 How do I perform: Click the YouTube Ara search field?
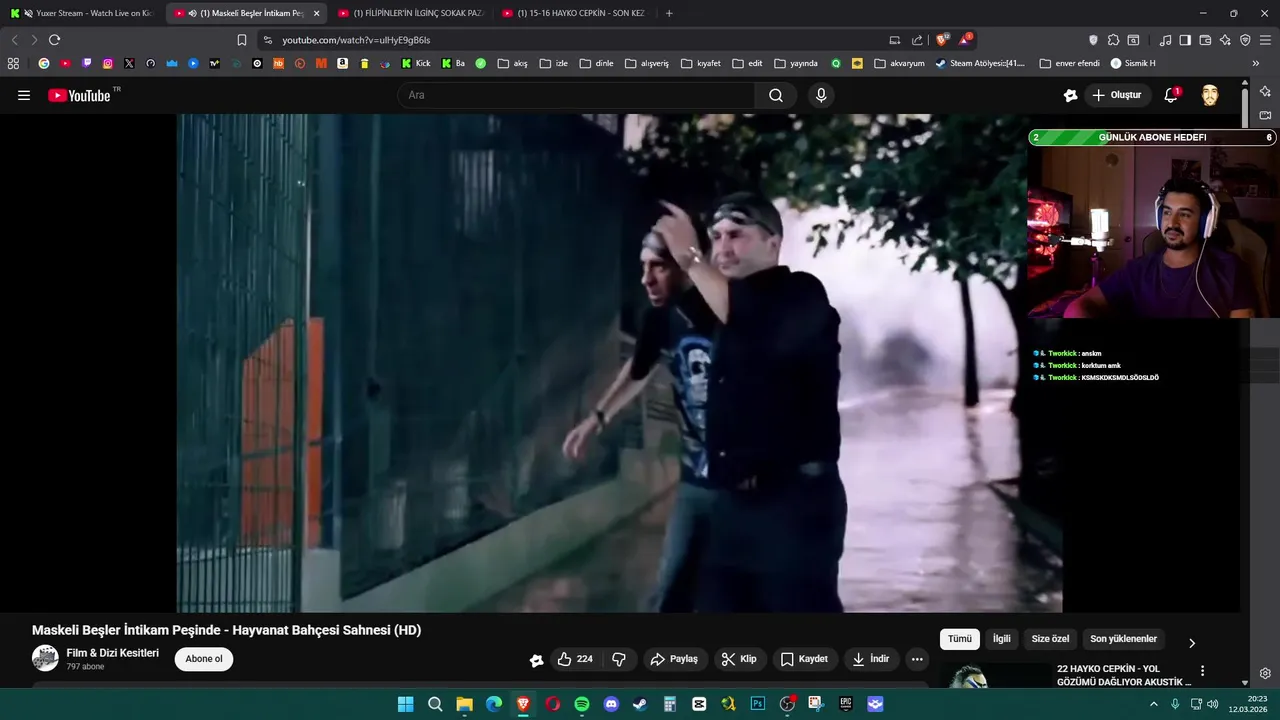576,95
